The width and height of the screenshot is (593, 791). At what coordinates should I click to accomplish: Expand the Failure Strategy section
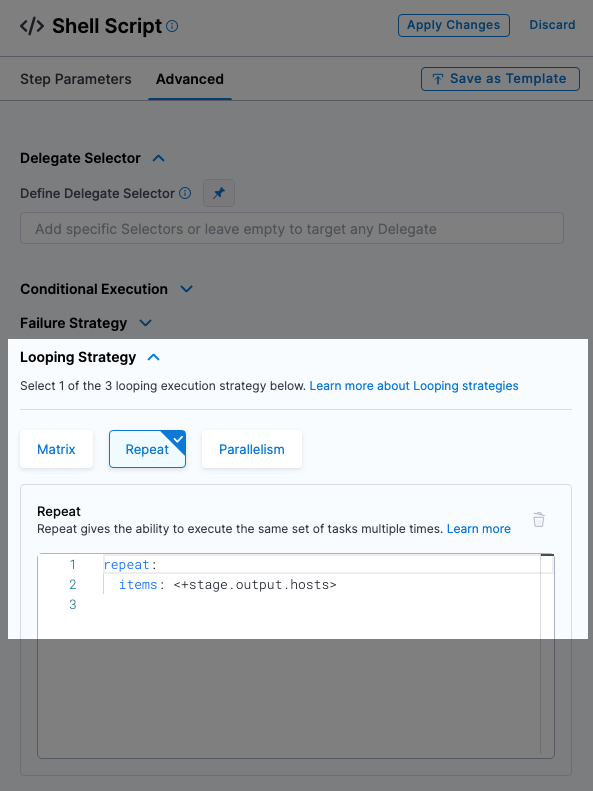coord(145,323)
